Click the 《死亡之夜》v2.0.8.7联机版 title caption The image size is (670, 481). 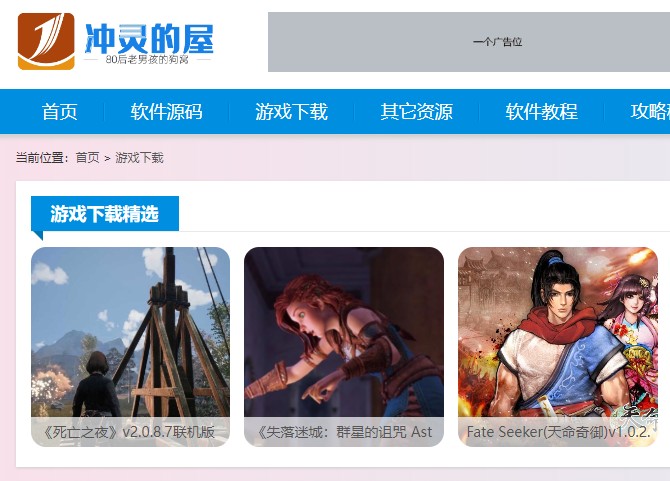129,432
